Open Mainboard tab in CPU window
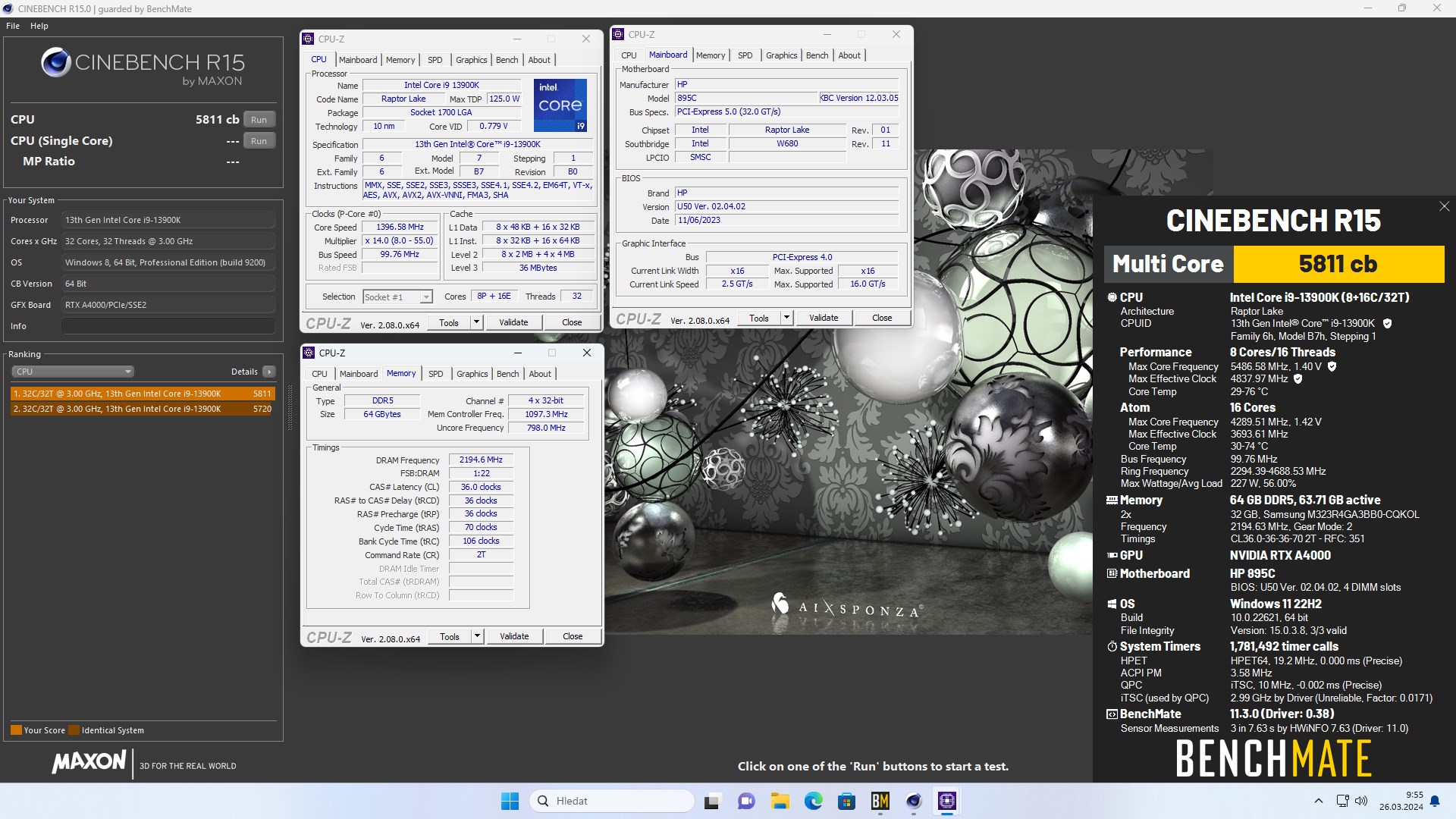Viewport: 1456px width, 819px height. [x=358, y=60]
